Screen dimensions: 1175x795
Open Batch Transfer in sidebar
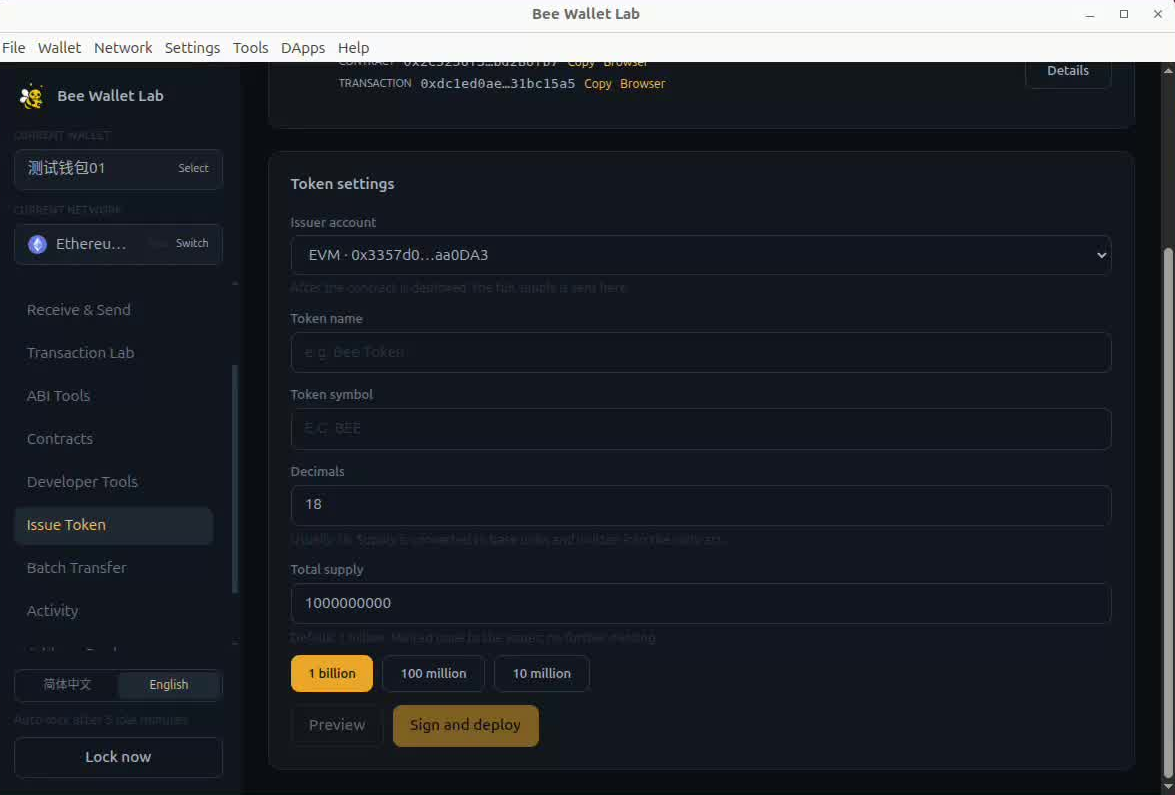point(113,568)
